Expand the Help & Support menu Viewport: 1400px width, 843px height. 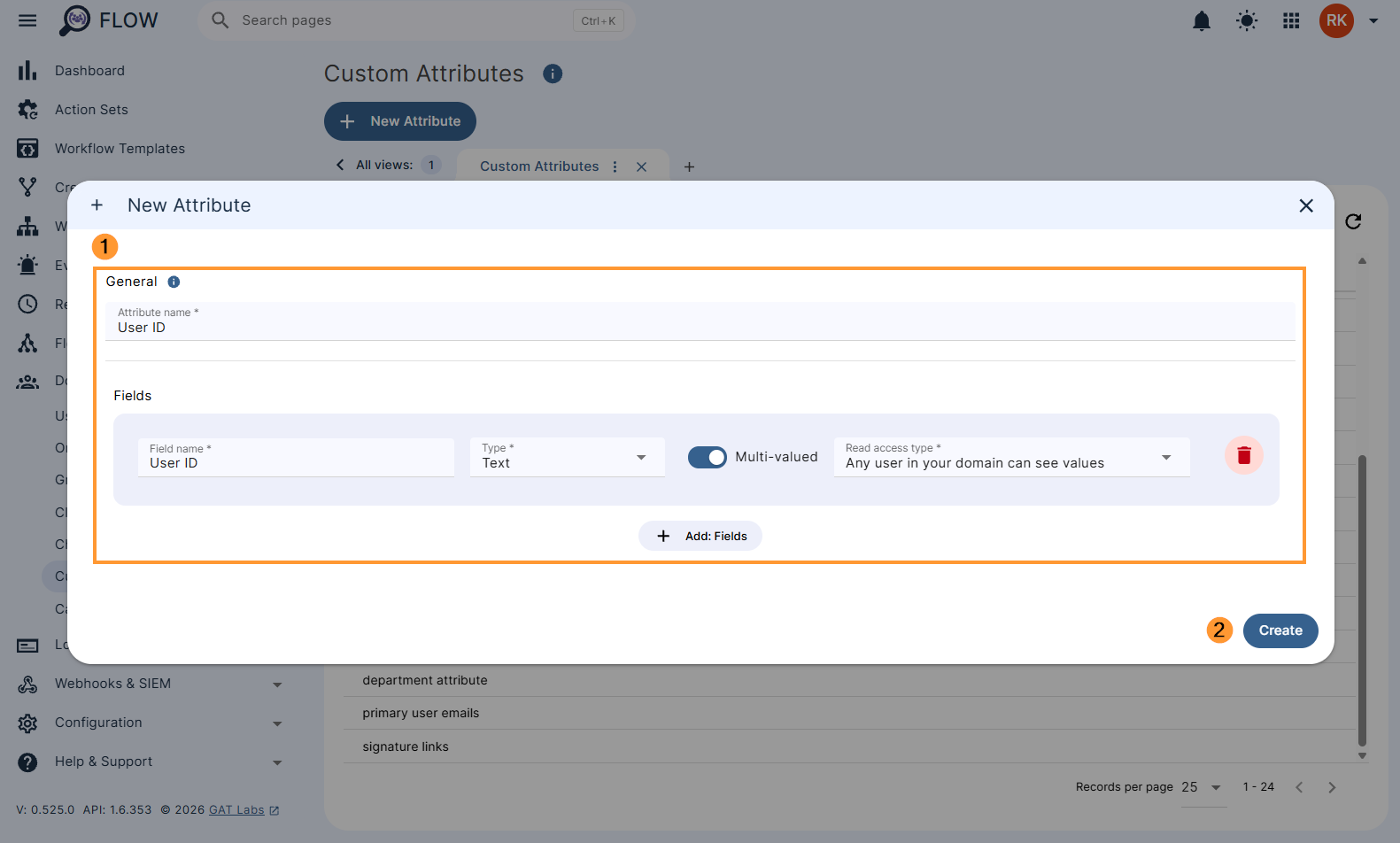pos(277,762)
